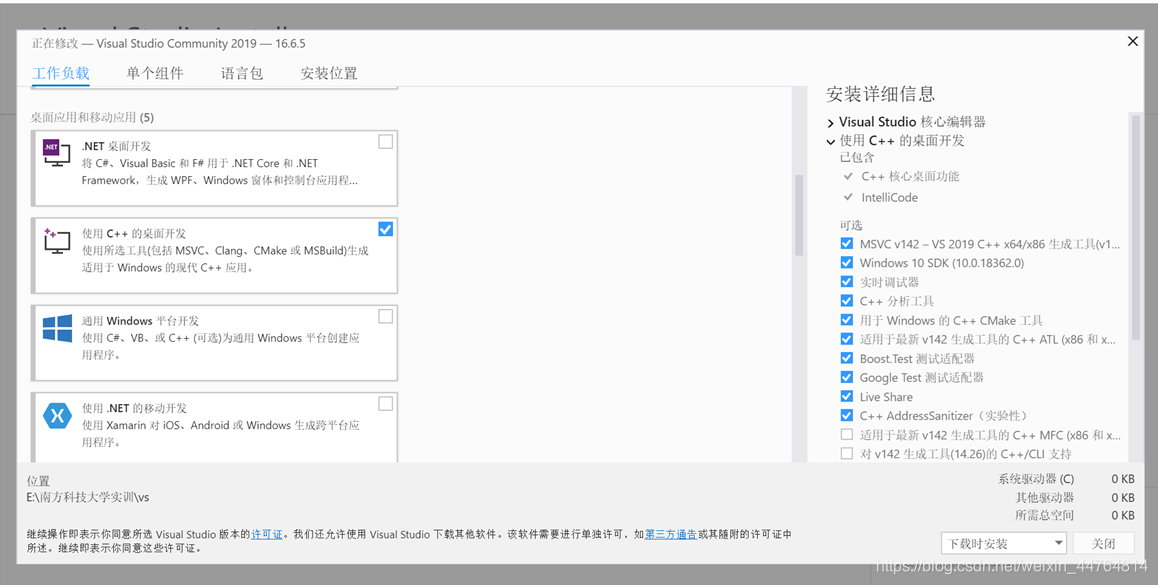Uncheck 用于 Windows 的 C++ CMake 工具
1158x585 pixels.
click(846, 320)
